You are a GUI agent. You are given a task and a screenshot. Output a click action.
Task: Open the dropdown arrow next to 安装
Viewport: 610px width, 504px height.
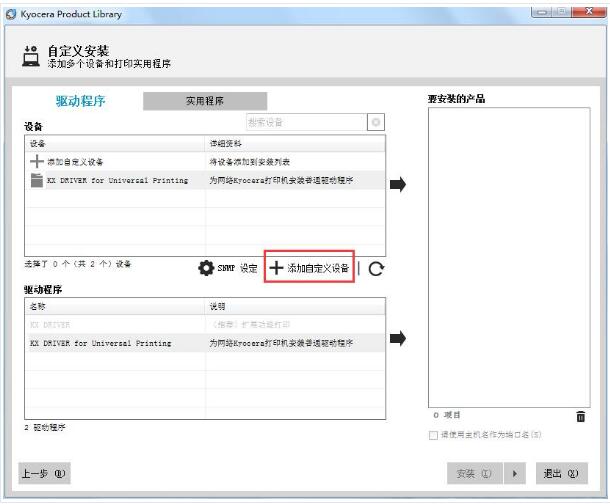[515, 473]
